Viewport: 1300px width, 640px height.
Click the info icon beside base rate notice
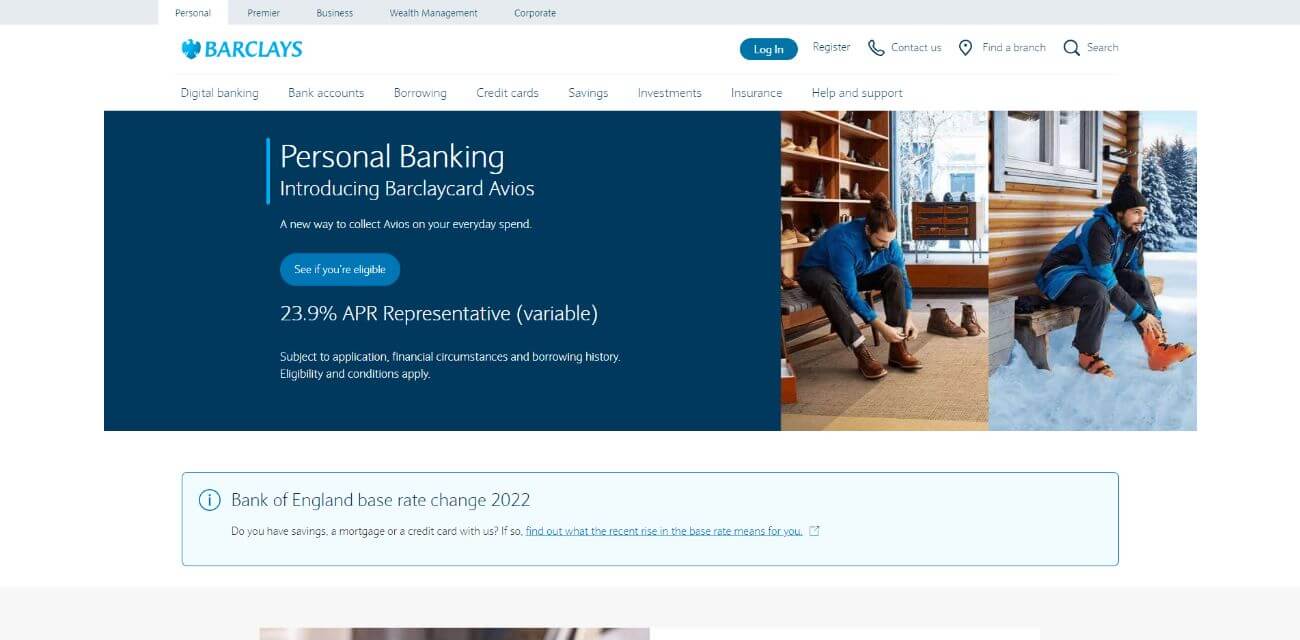coord(208,499)
